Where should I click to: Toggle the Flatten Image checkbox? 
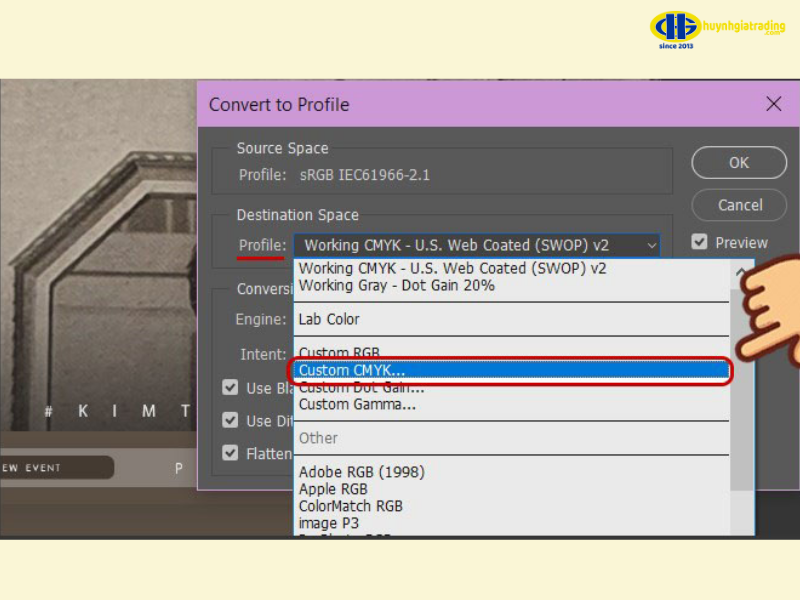(x=230, y=453)
